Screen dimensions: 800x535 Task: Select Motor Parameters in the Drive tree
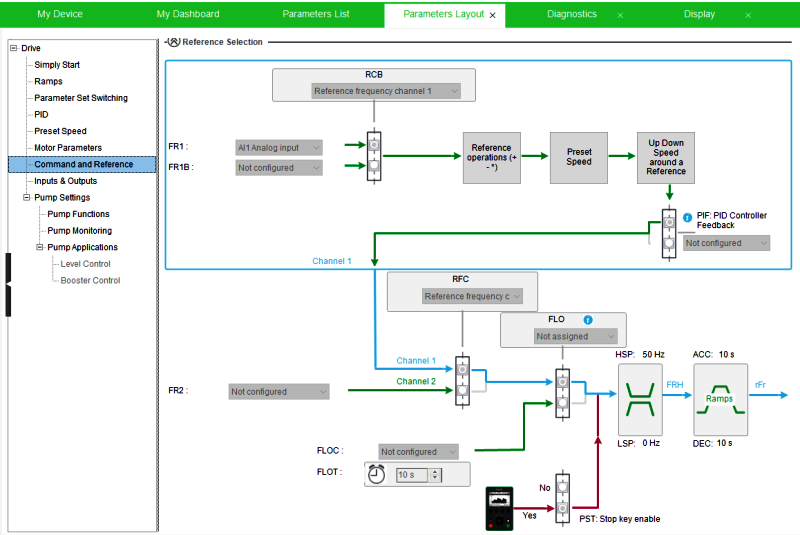[x=68, y=148]
